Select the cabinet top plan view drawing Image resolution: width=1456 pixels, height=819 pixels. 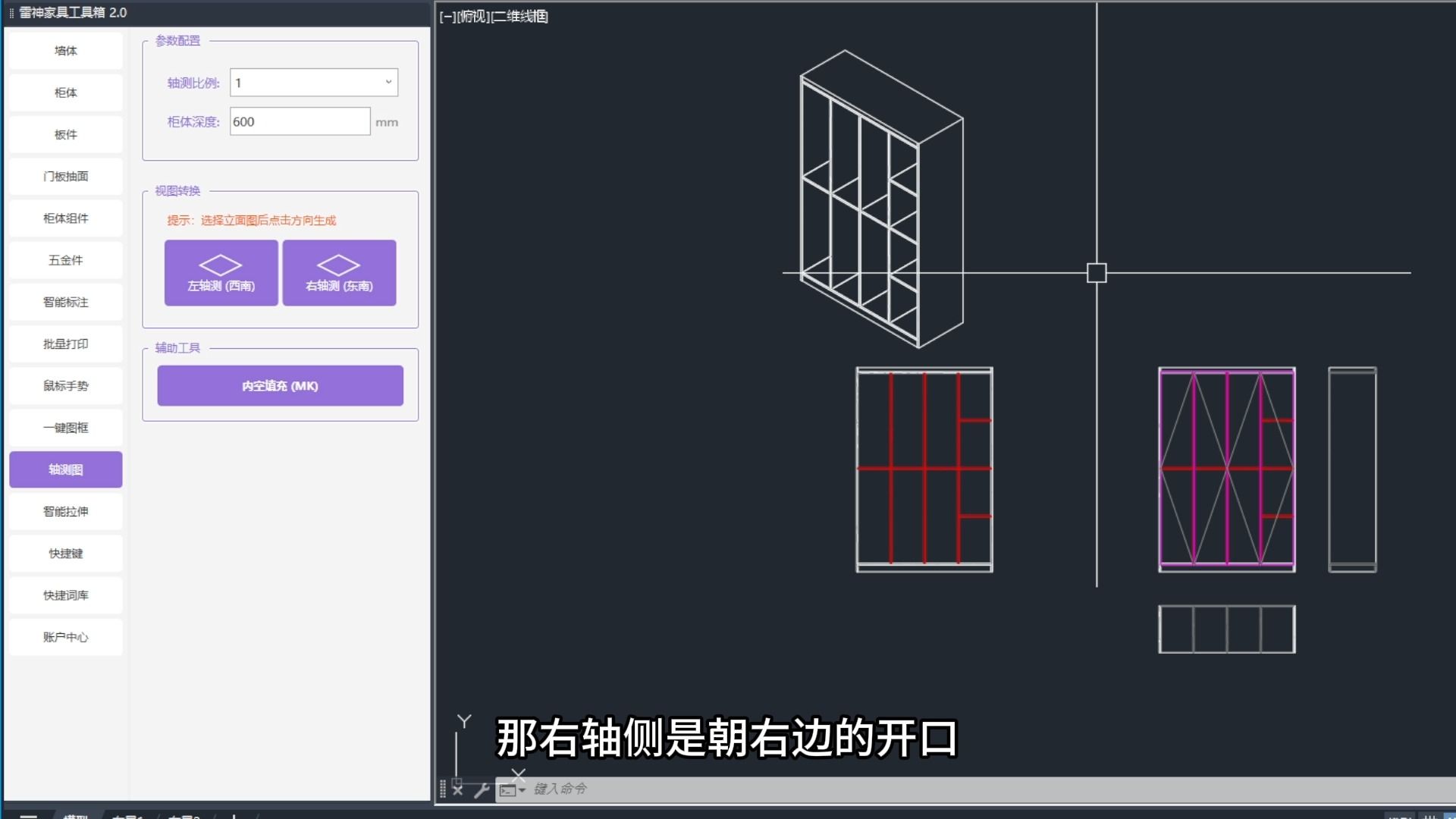coord(1227,629)
